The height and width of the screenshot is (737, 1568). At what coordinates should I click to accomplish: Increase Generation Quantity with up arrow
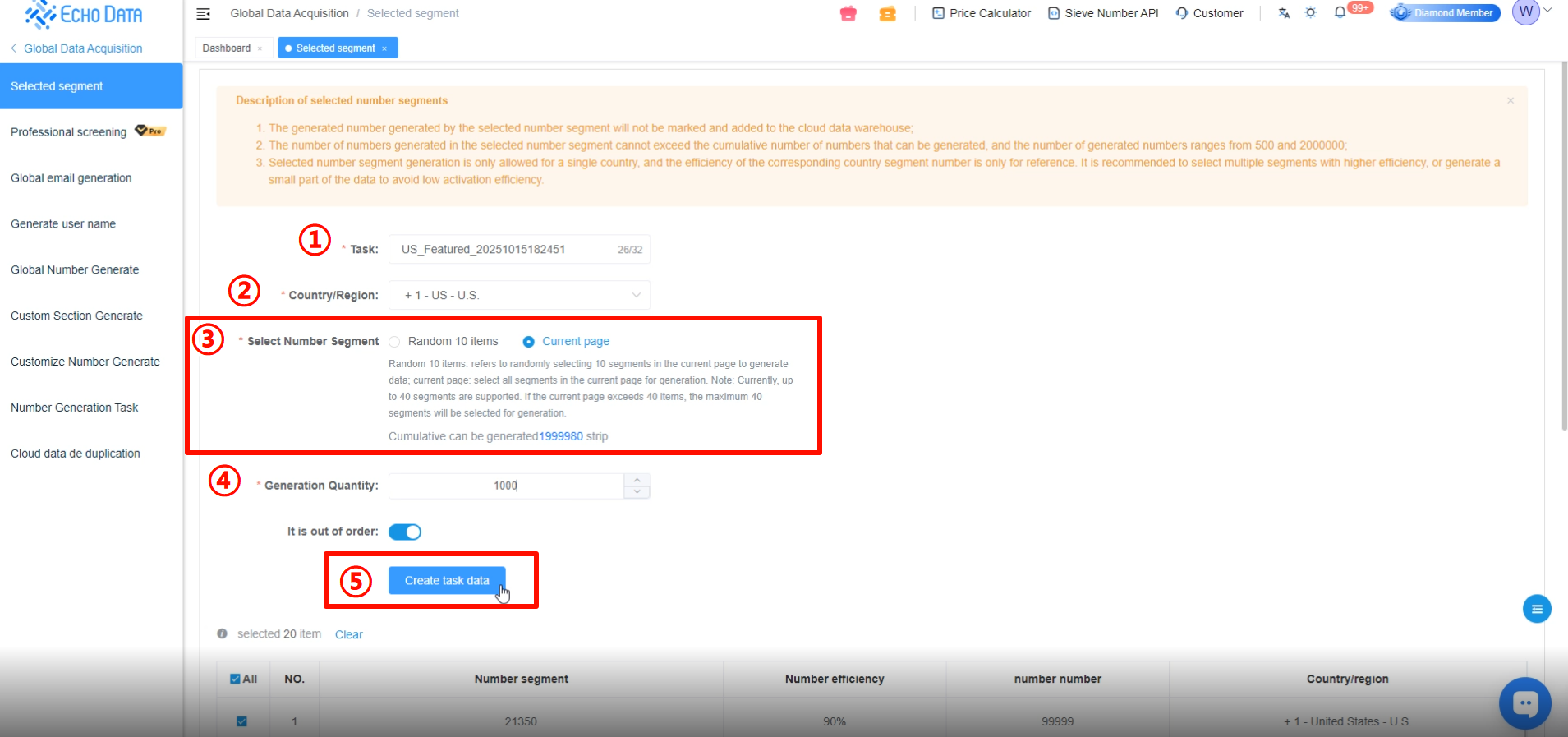(x=637, y=480)
